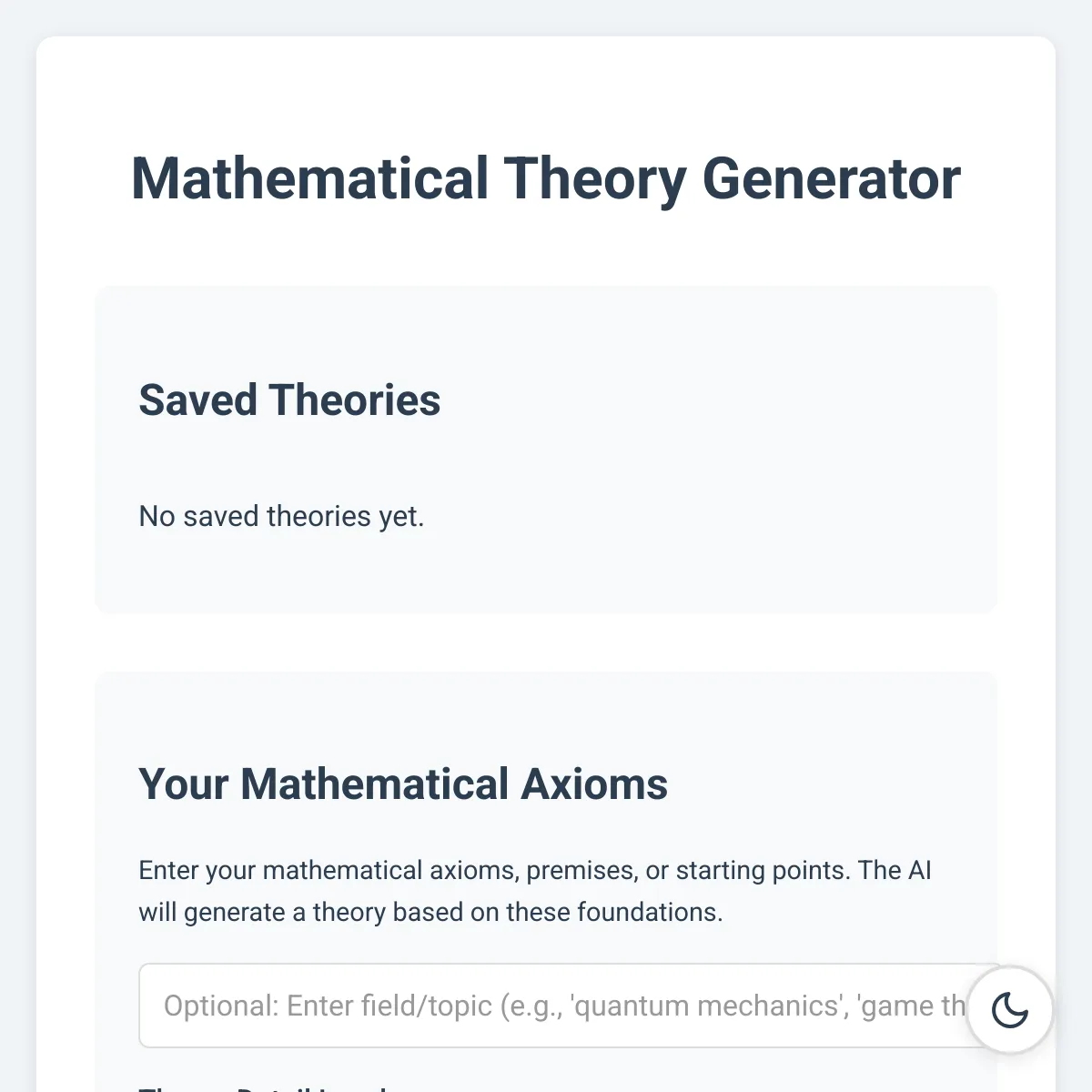Screen dimensions: 1092x1092
Task: Click the 'Enter your mathematical axioms' description text
Action: [x=534, y=891]
